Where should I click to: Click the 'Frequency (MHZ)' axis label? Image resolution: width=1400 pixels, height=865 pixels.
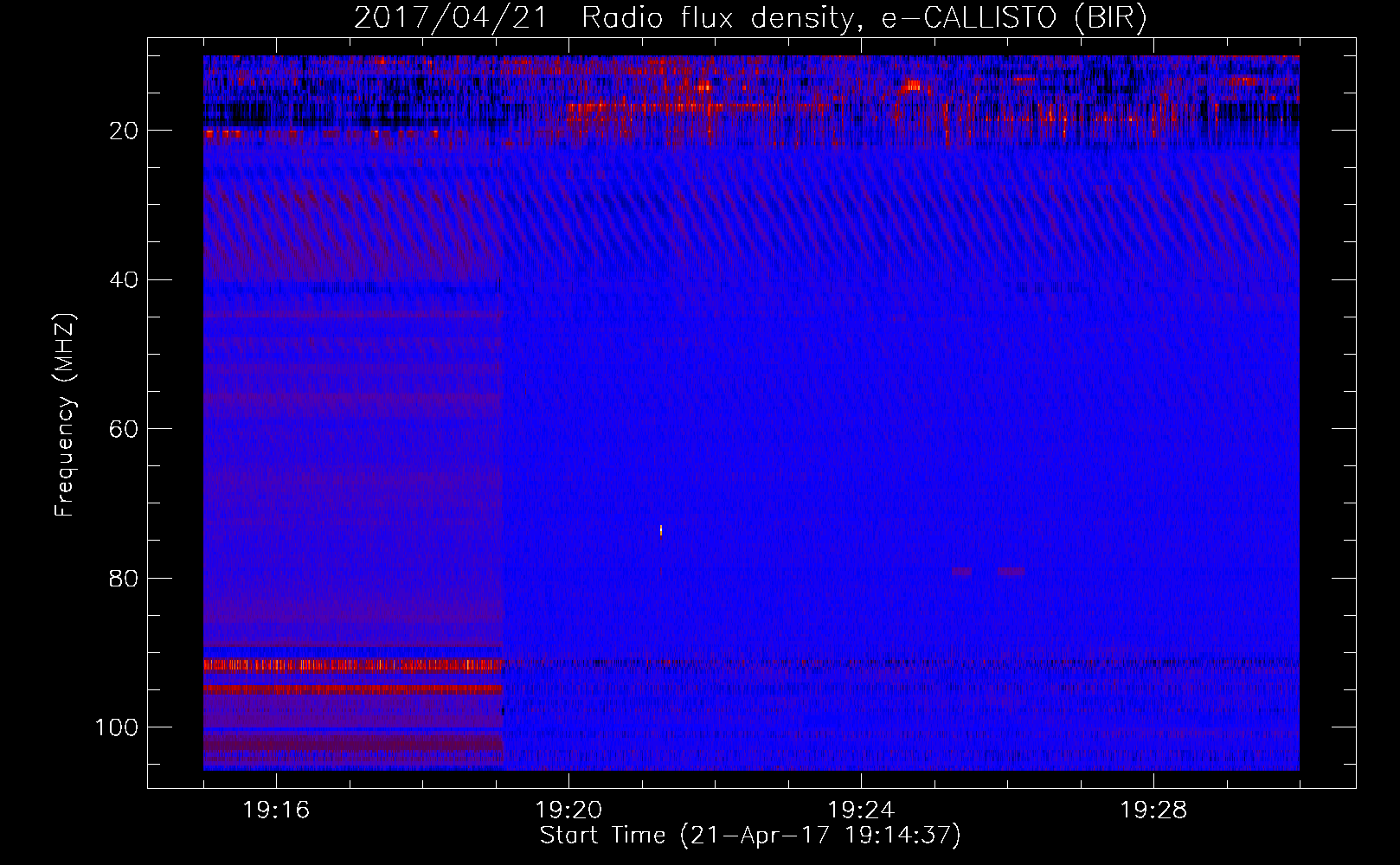65,415
